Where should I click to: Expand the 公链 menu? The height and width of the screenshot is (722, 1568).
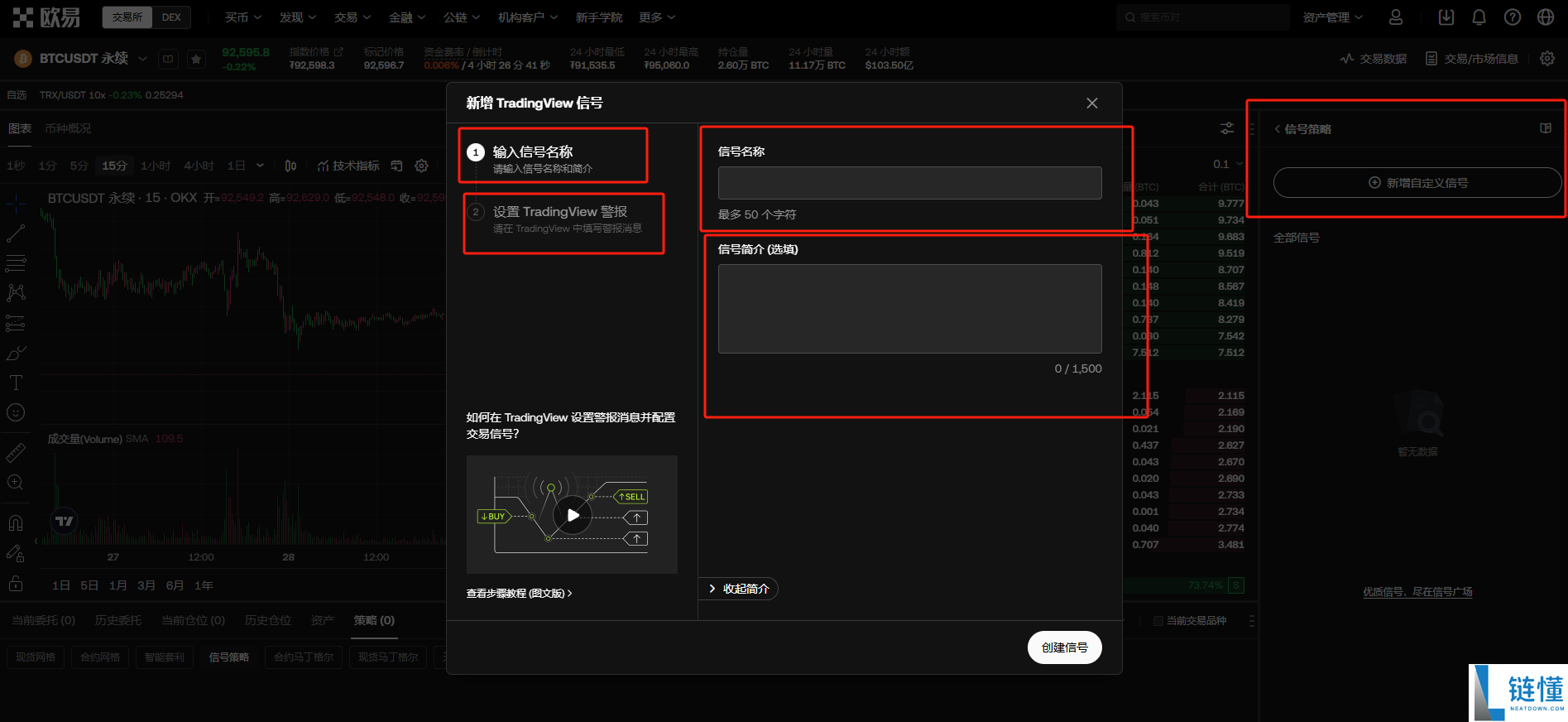462,17
